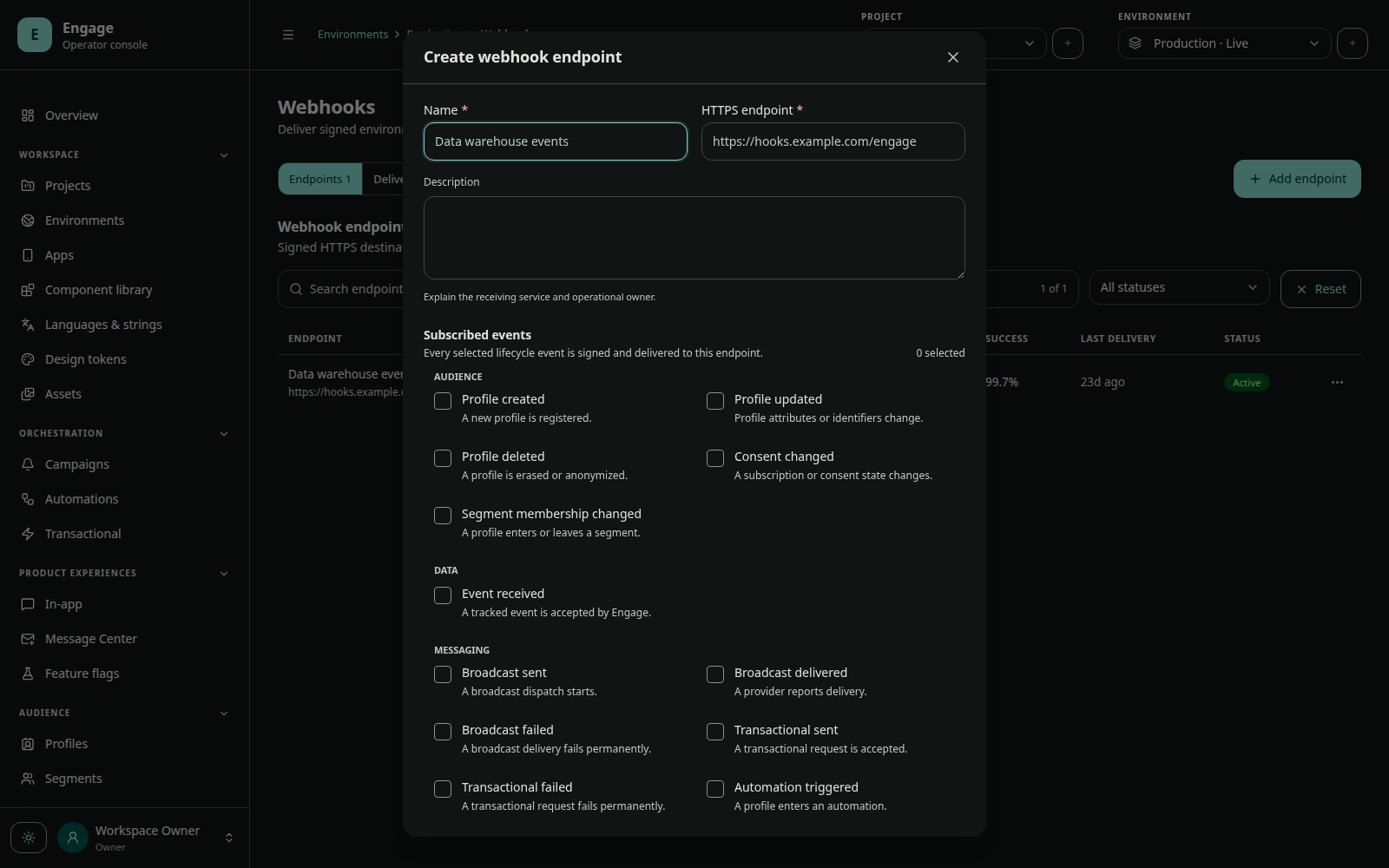
Task: Open the Assets icon
Action: pos(28,394)
